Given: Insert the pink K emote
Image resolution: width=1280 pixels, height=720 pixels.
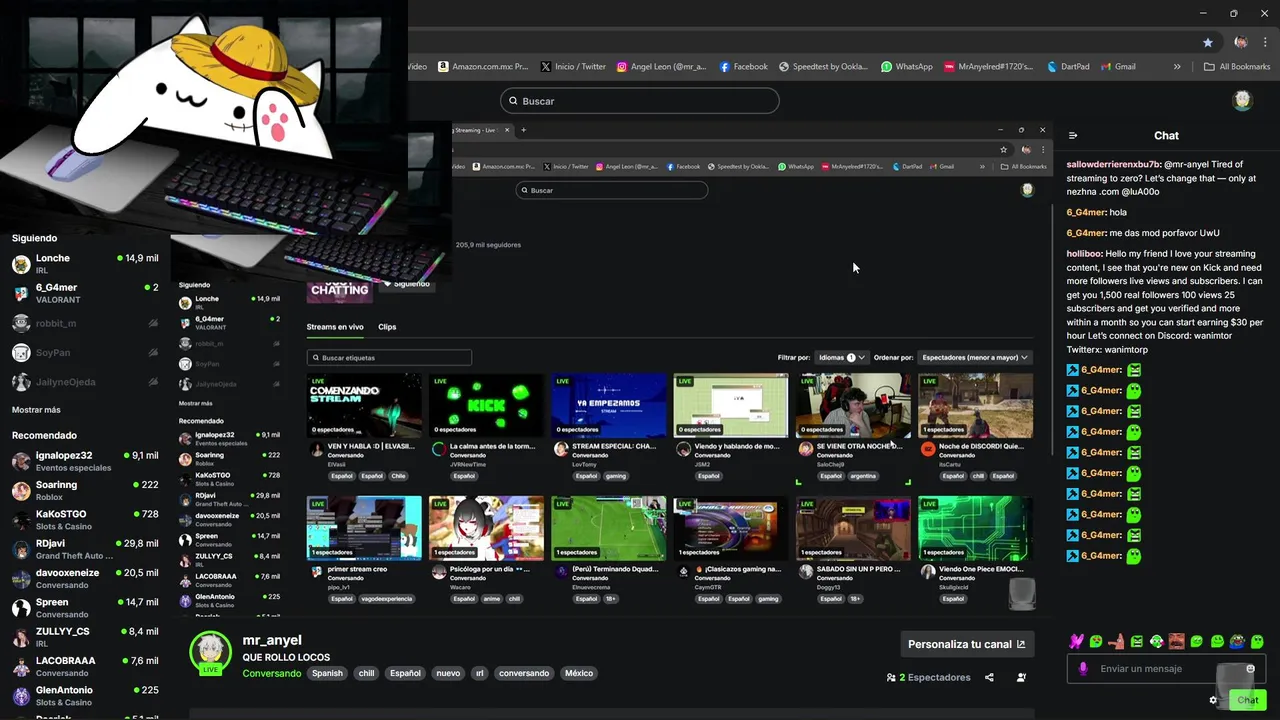Looking at the screenshot, I should click(1076, 641).
